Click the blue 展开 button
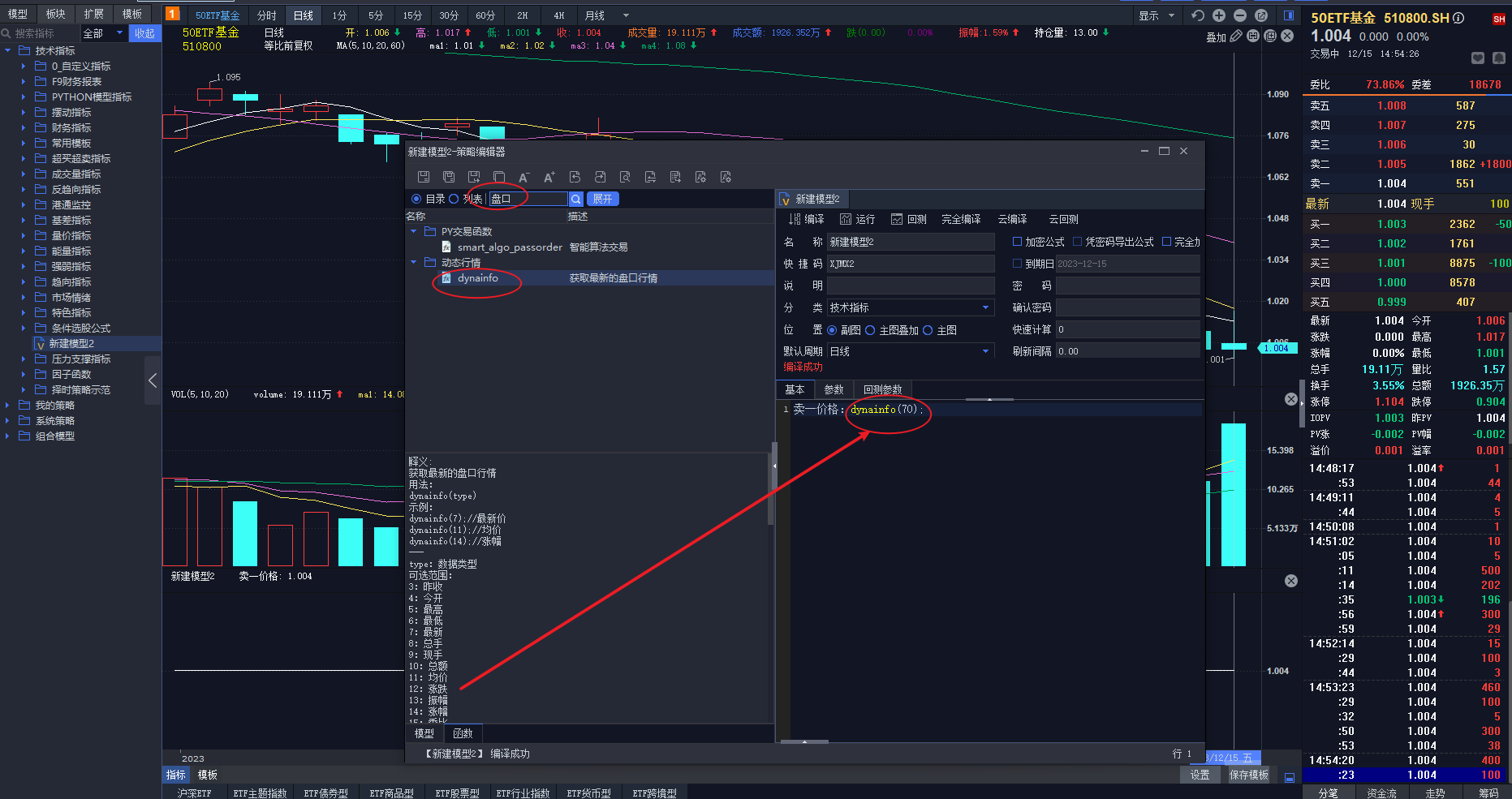This screenshot has width=1512, height=799. coord(602,199)
